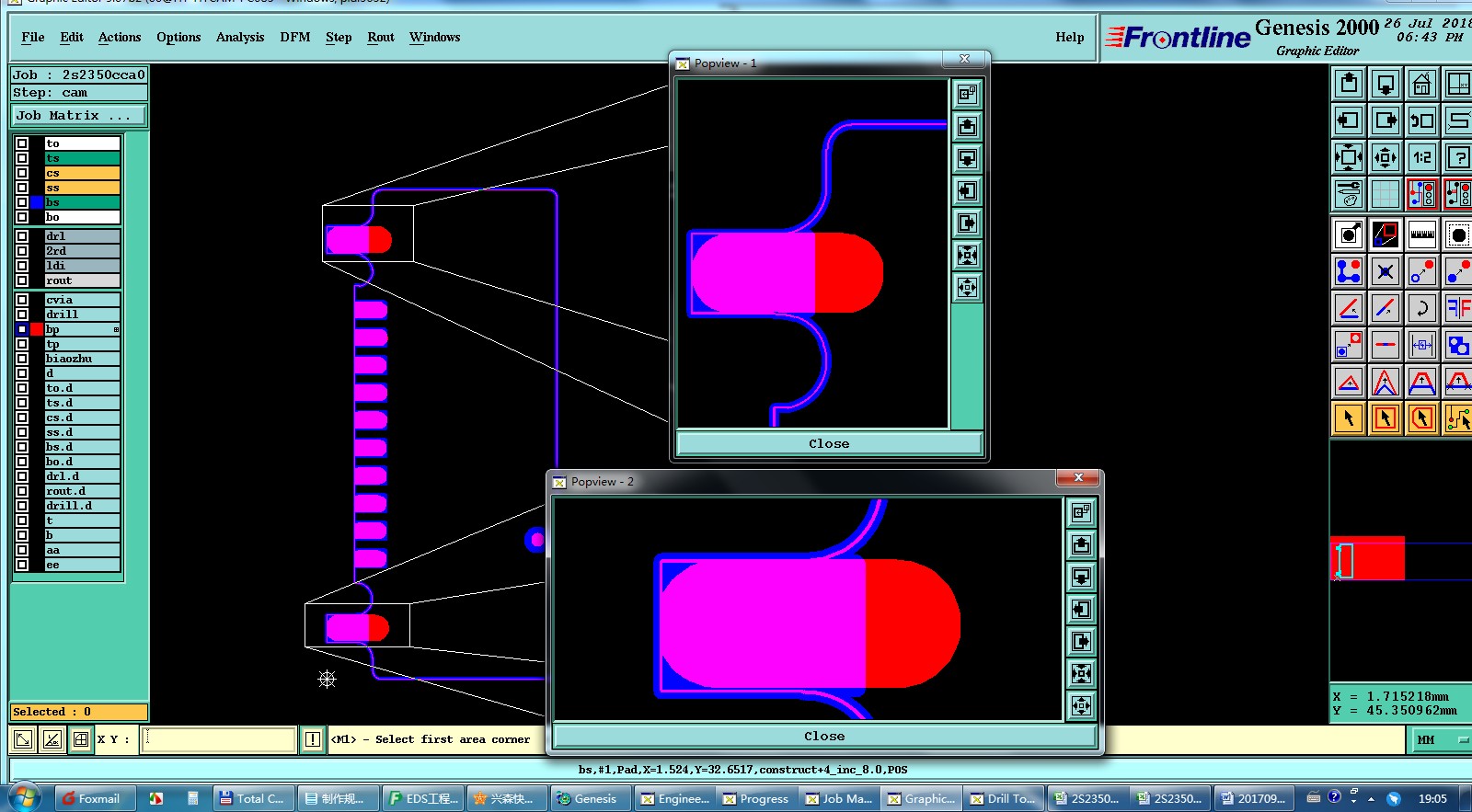The height and width of the screenshot is (812, 1472).
Task: Click the layer contrast red-blue squares icon
Action: pyautogui.click(x=1386, y=234)
